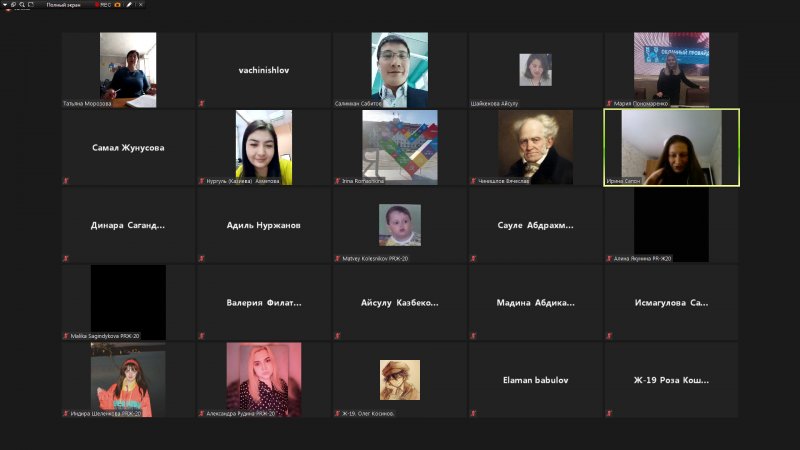Viewport: 800px width, 450px height.
Task: Select Татьяна Морозова's video tile
Action: click(128, 69)
